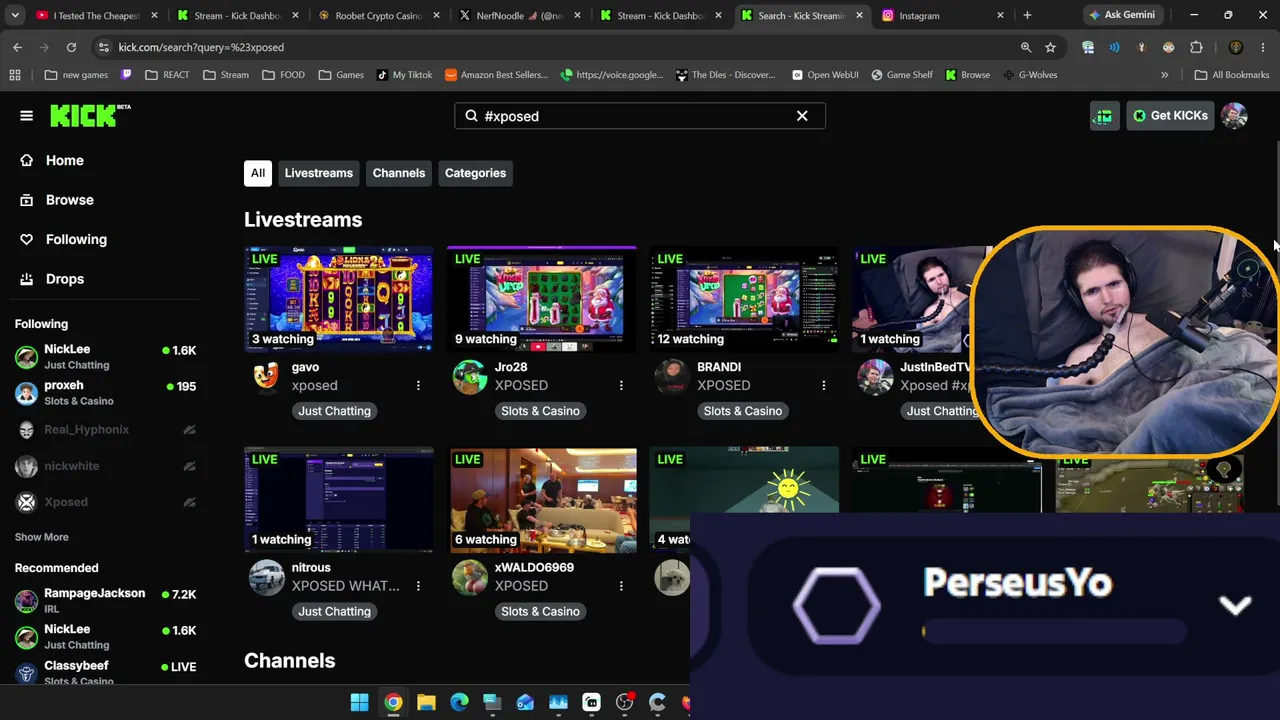1280x720 pixels.
Task: Reload the current page
Action: click(x=71, y=47)
